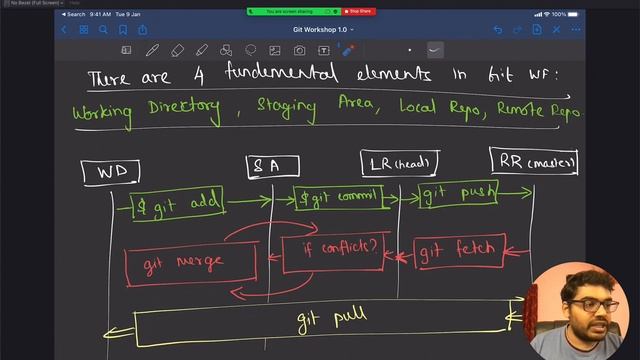Viewport: 640px width, 360px height.
Task: Click the Stop Share button
Action: [x=358, y=11]
